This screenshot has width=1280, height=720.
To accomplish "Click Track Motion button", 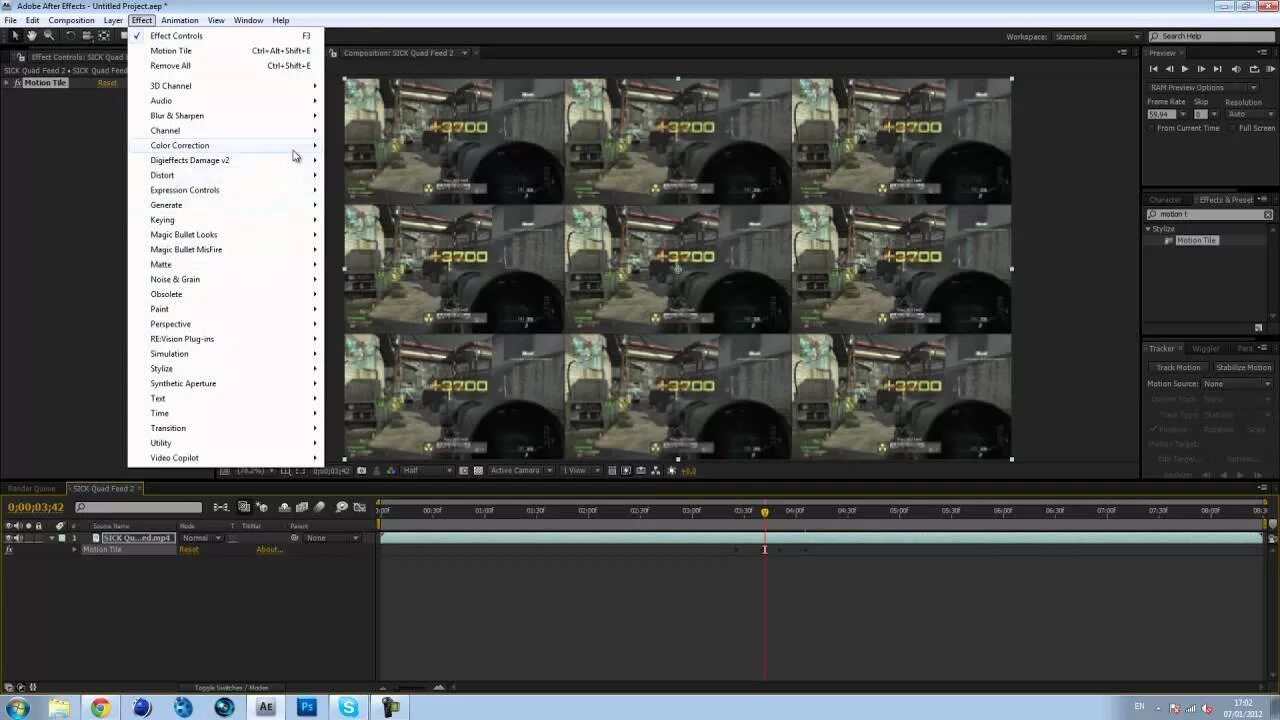I will click(1179, 367).
